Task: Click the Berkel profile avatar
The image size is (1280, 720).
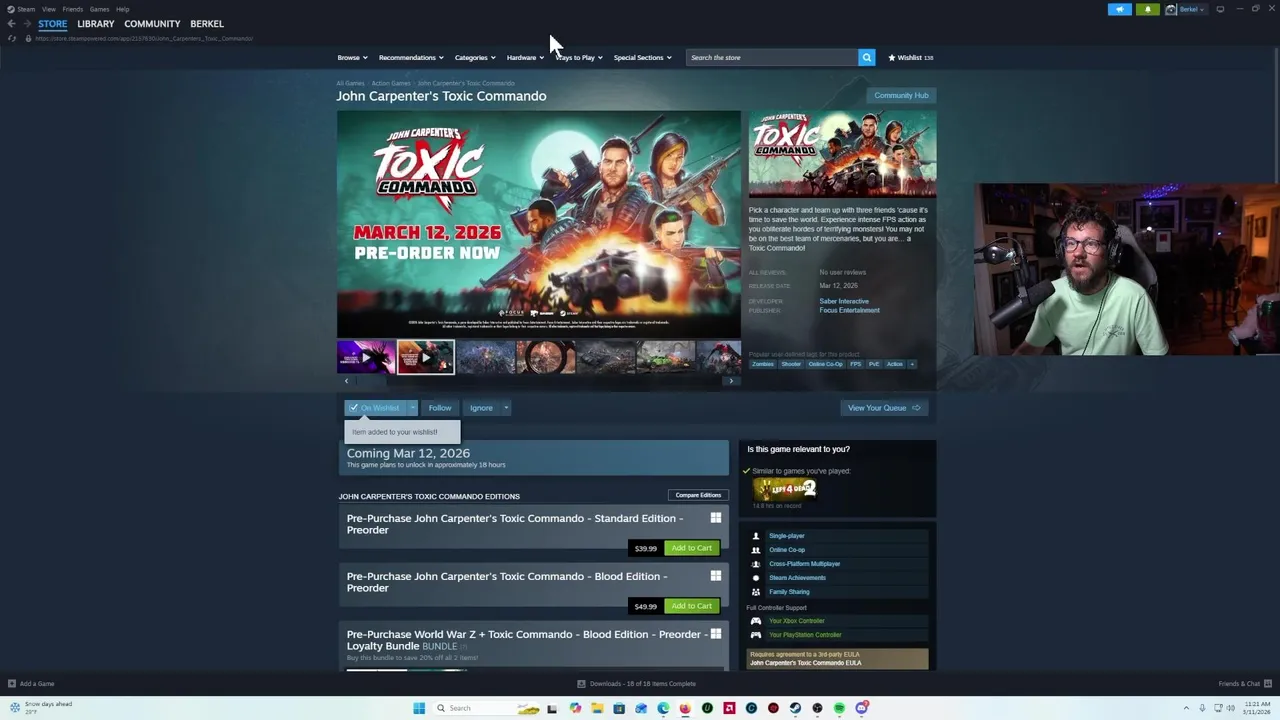Action: click(1171, 9)
